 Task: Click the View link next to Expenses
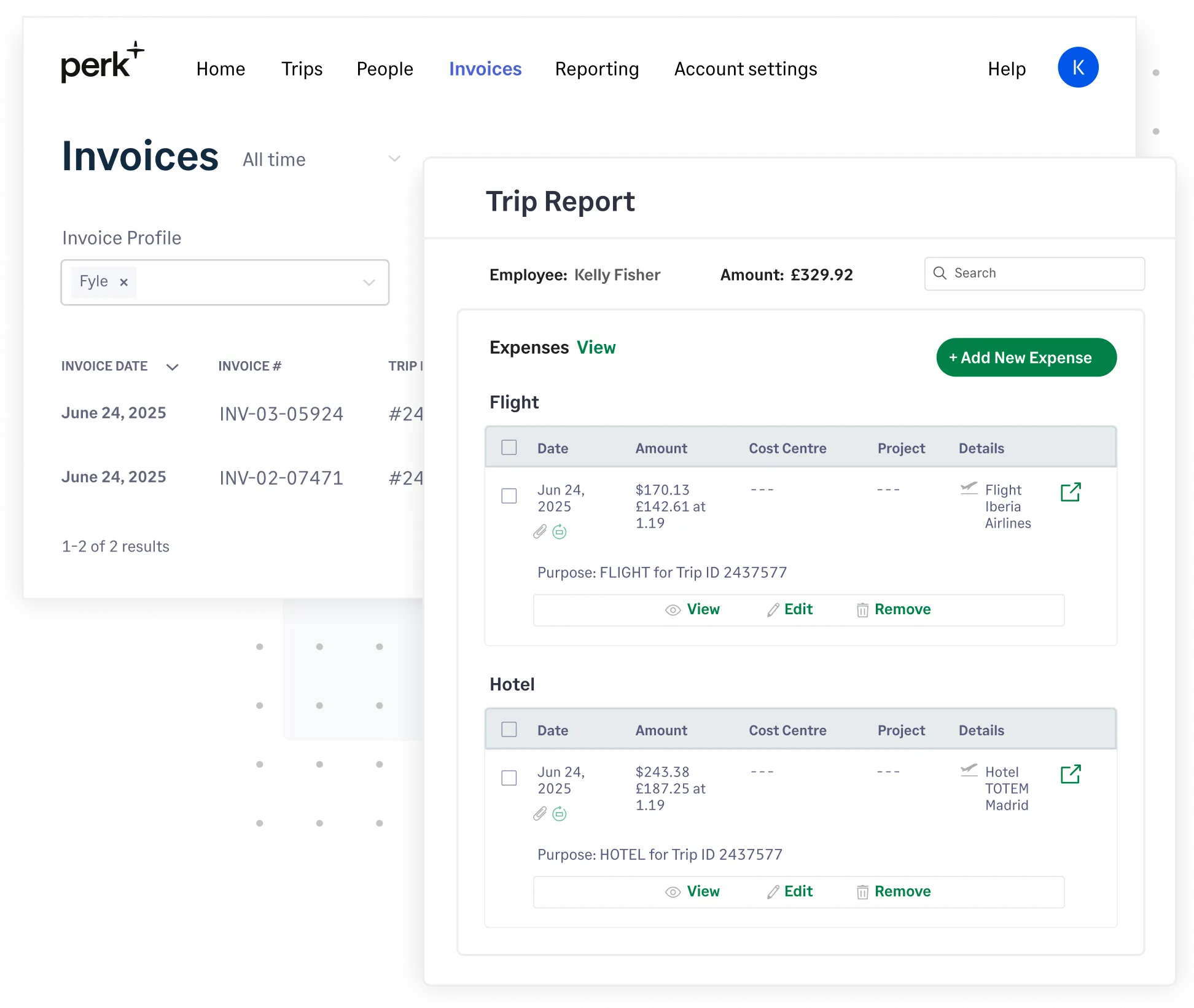(595, 347)
